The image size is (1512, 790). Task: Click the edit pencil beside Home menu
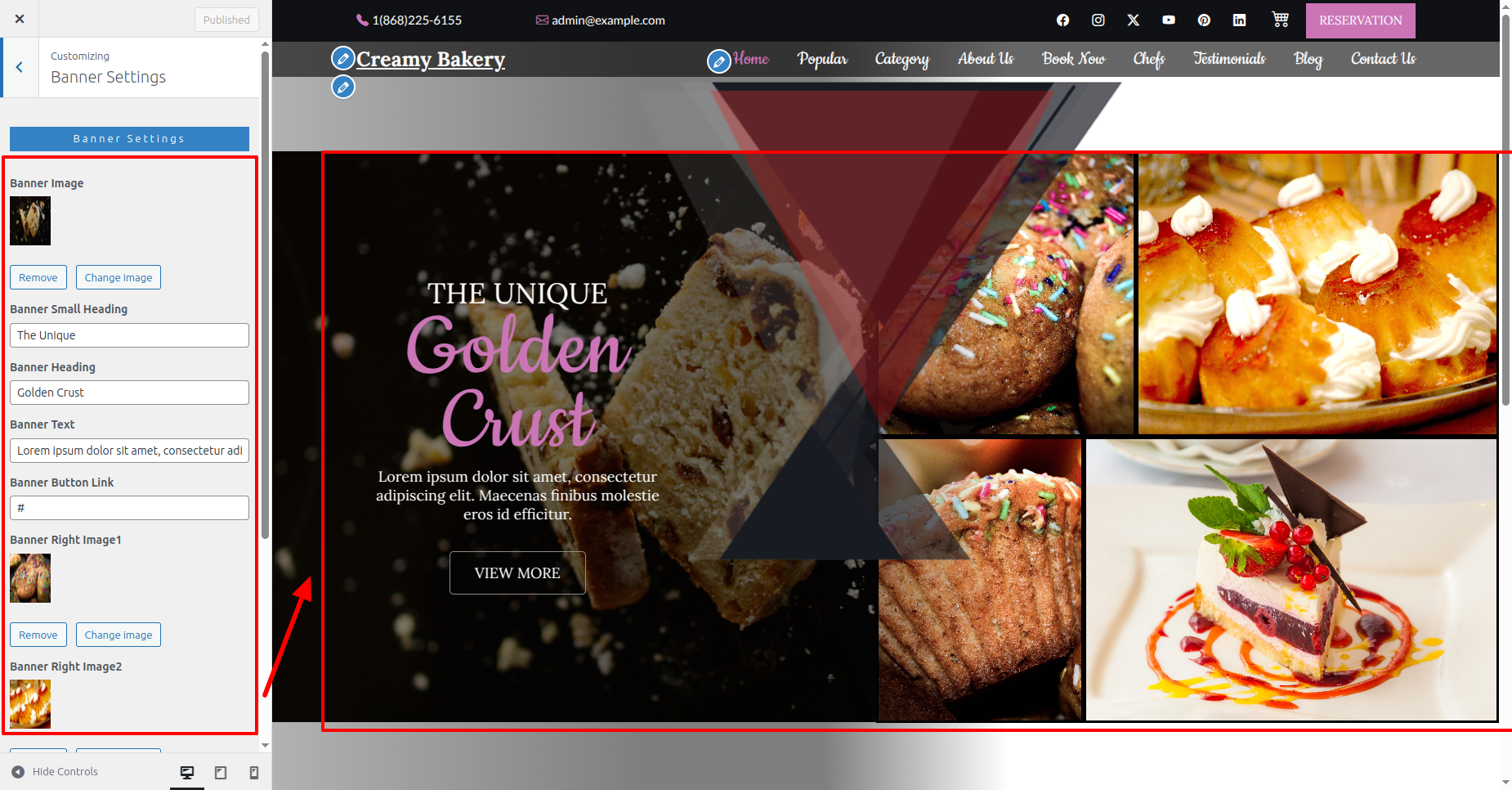[719, 61]
